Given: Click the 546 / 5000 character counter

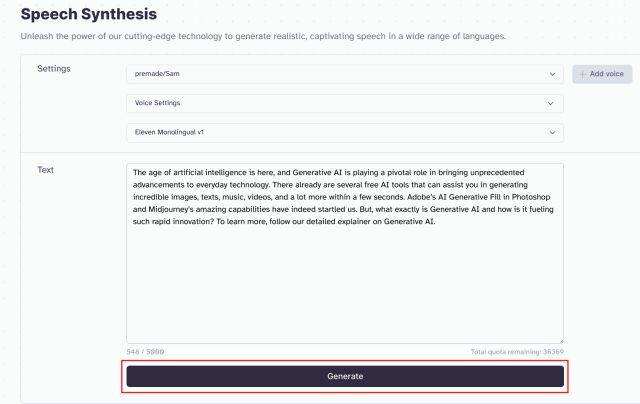Looking at the screenshot, I should (146, 352).
